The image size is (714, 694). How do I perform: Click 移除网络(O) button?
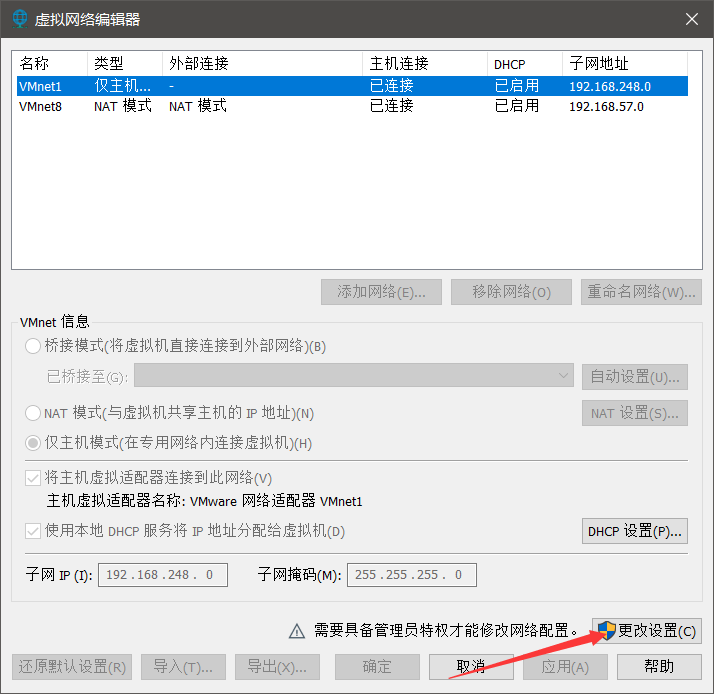point(511,292)
